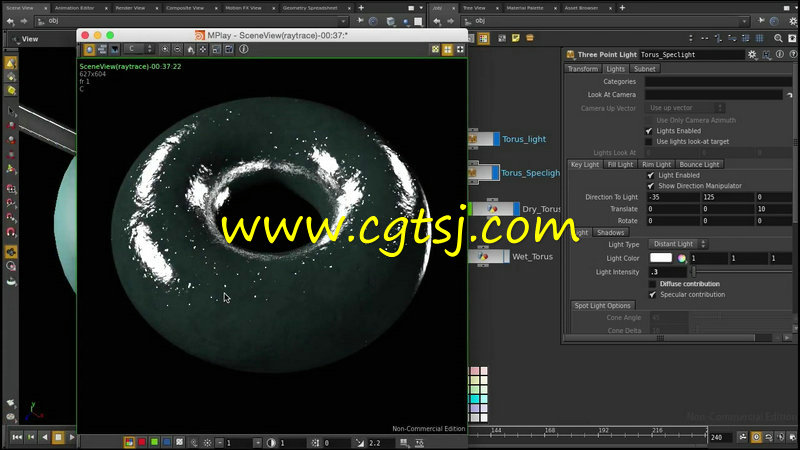Click the single-viewport layout icon in MPlay

460,49
